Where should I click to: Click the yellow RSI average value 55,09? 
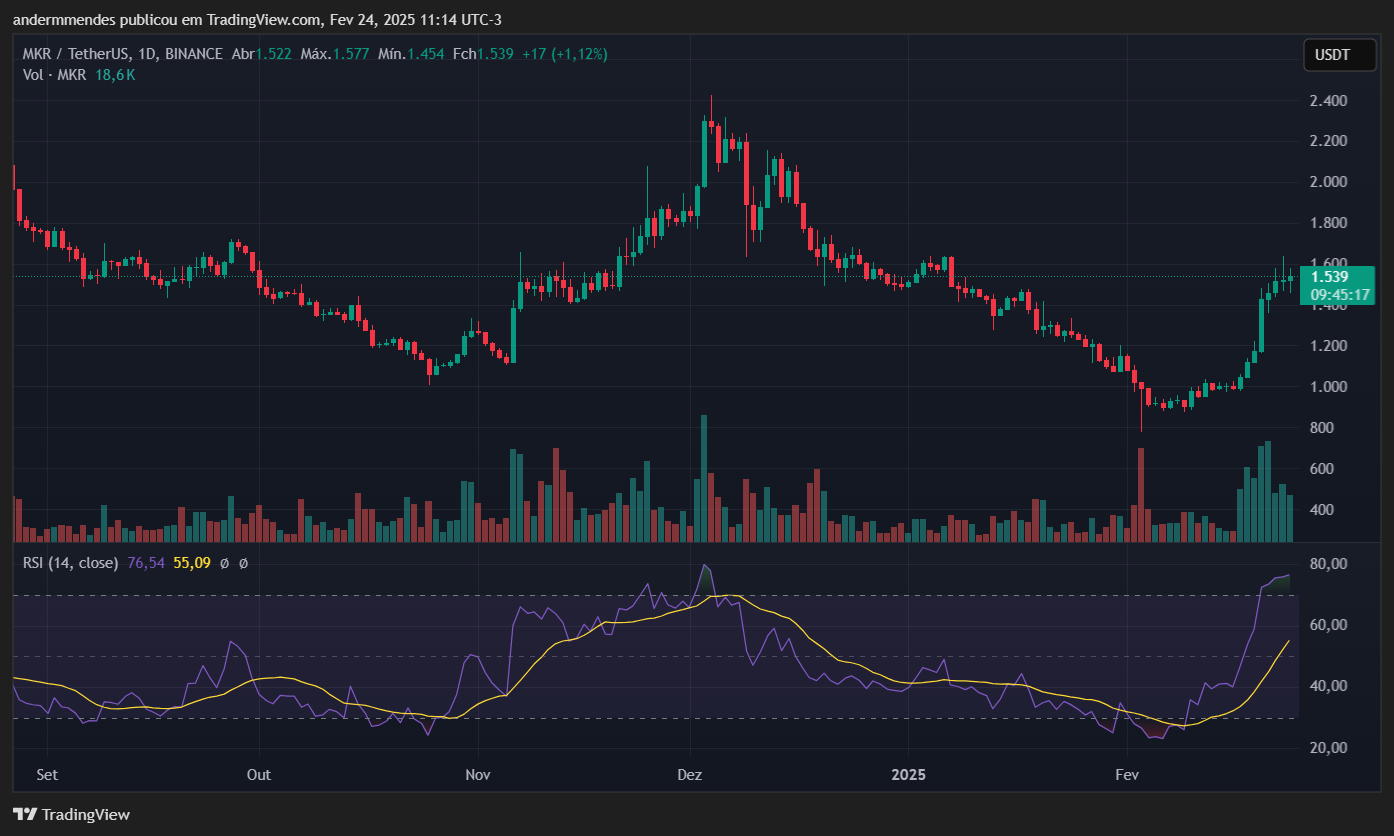click(192, 563)
